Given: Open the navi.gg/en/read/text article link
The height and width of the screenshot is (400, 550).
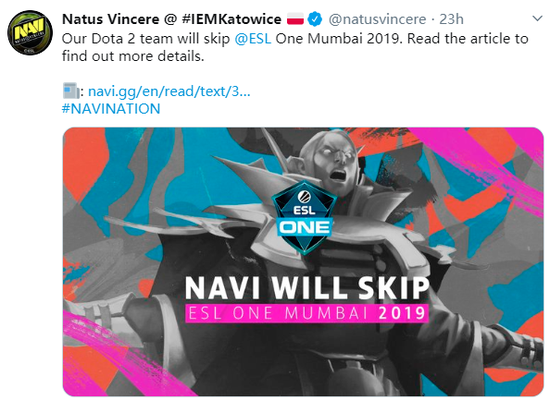Looking at the screenshot, I should click(169, 91).
